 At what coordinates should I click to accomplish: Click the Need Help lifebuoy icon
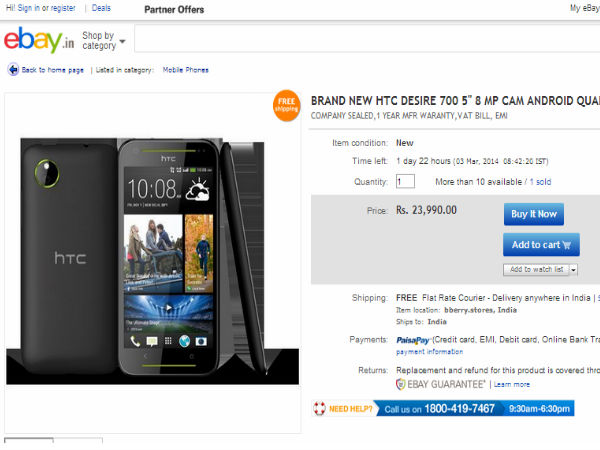pyautogui.click(x=320, y=409)
